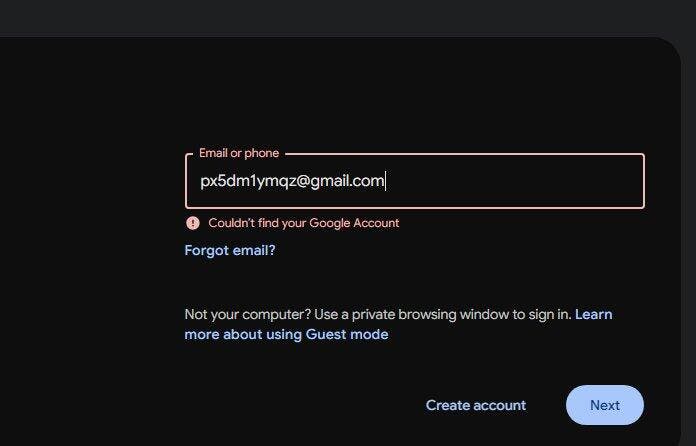Select the Create account button
The width and height of the screenshot is (696, 446).
click(x=475, y=405)
